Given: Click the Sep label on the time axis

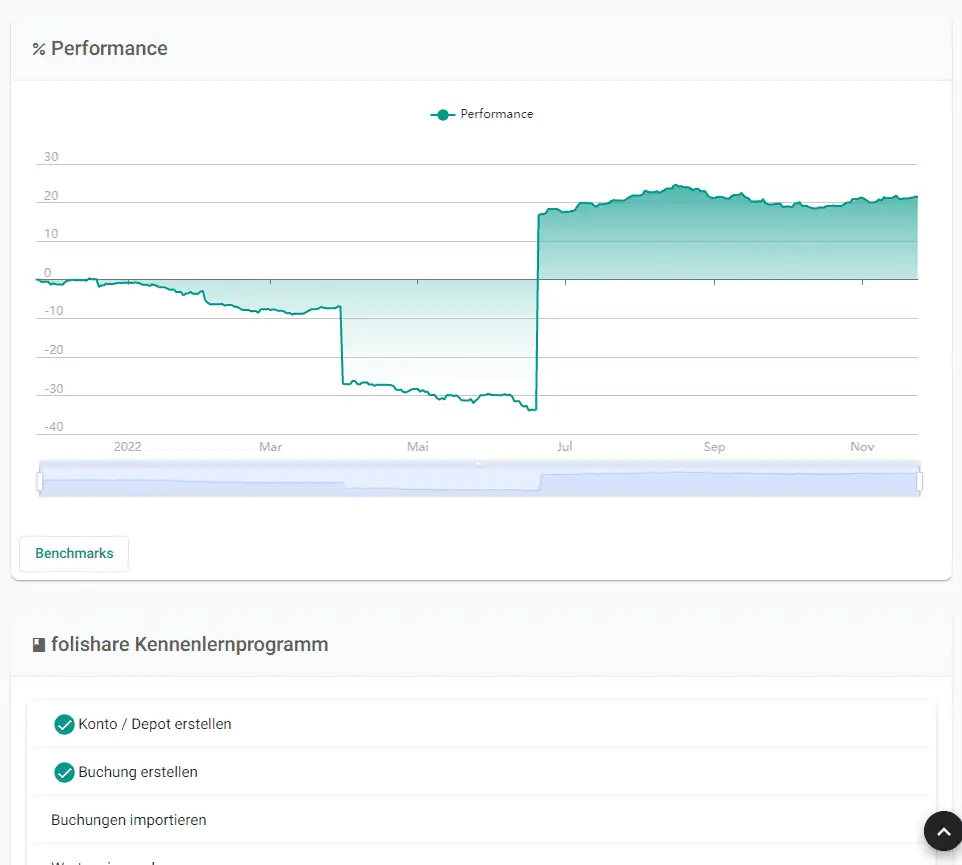Looking at the screenshot, I should pyautogui.click(x=714, y=447).
